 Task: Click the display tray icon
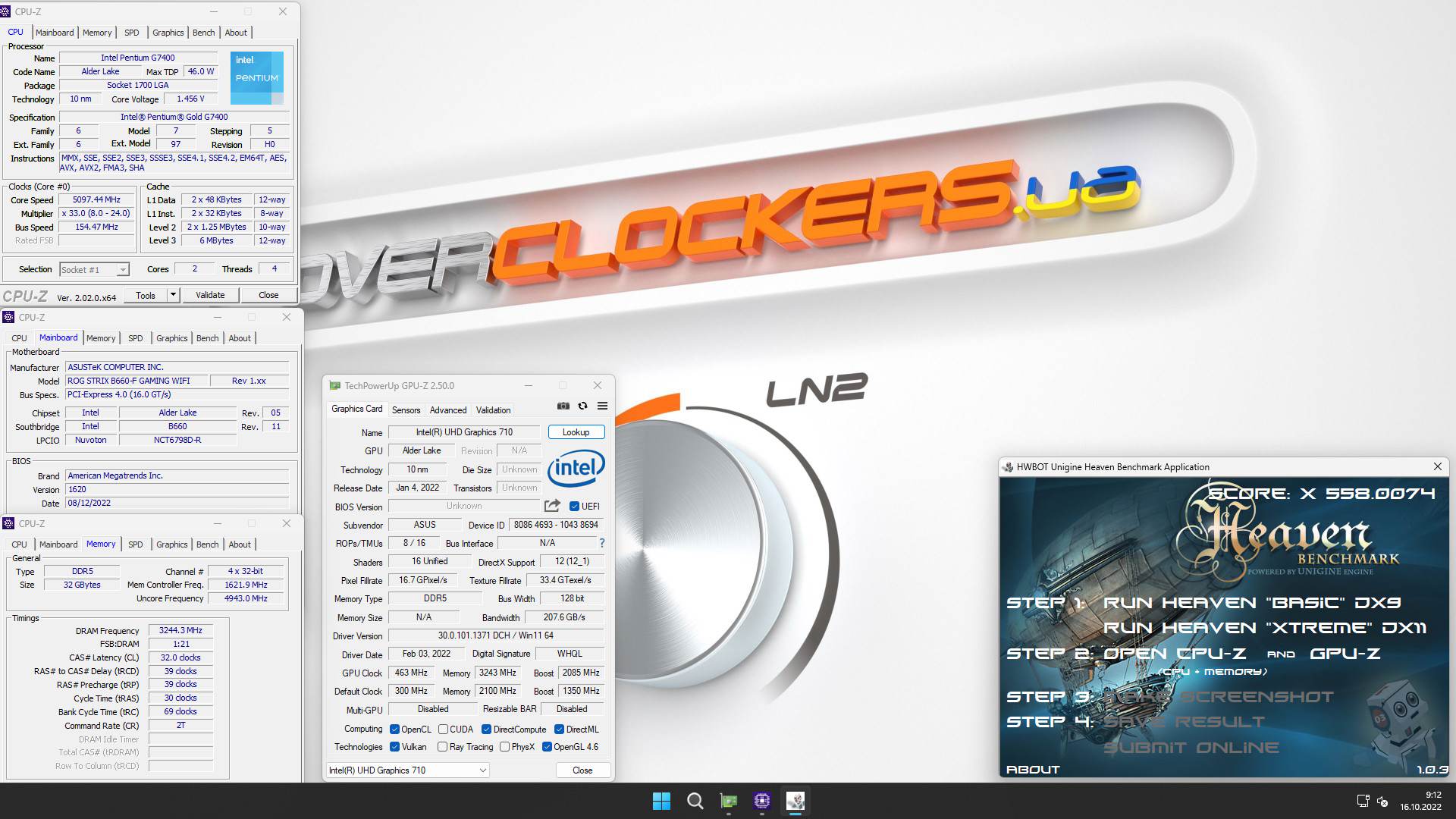(1363, 801)
